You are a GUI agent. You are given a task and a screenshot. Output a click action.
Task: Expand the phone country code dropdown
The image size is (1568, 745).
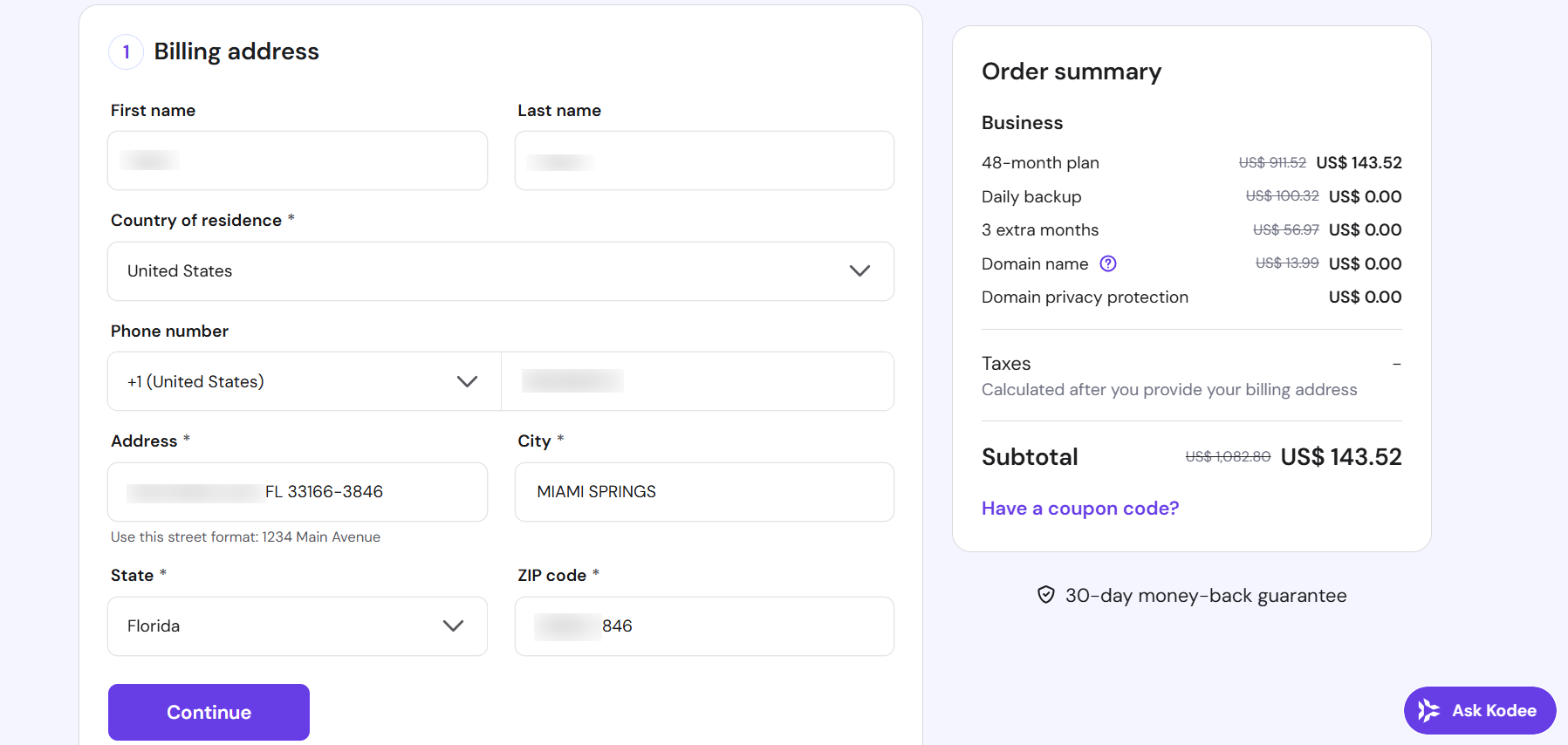click(305, 381)
